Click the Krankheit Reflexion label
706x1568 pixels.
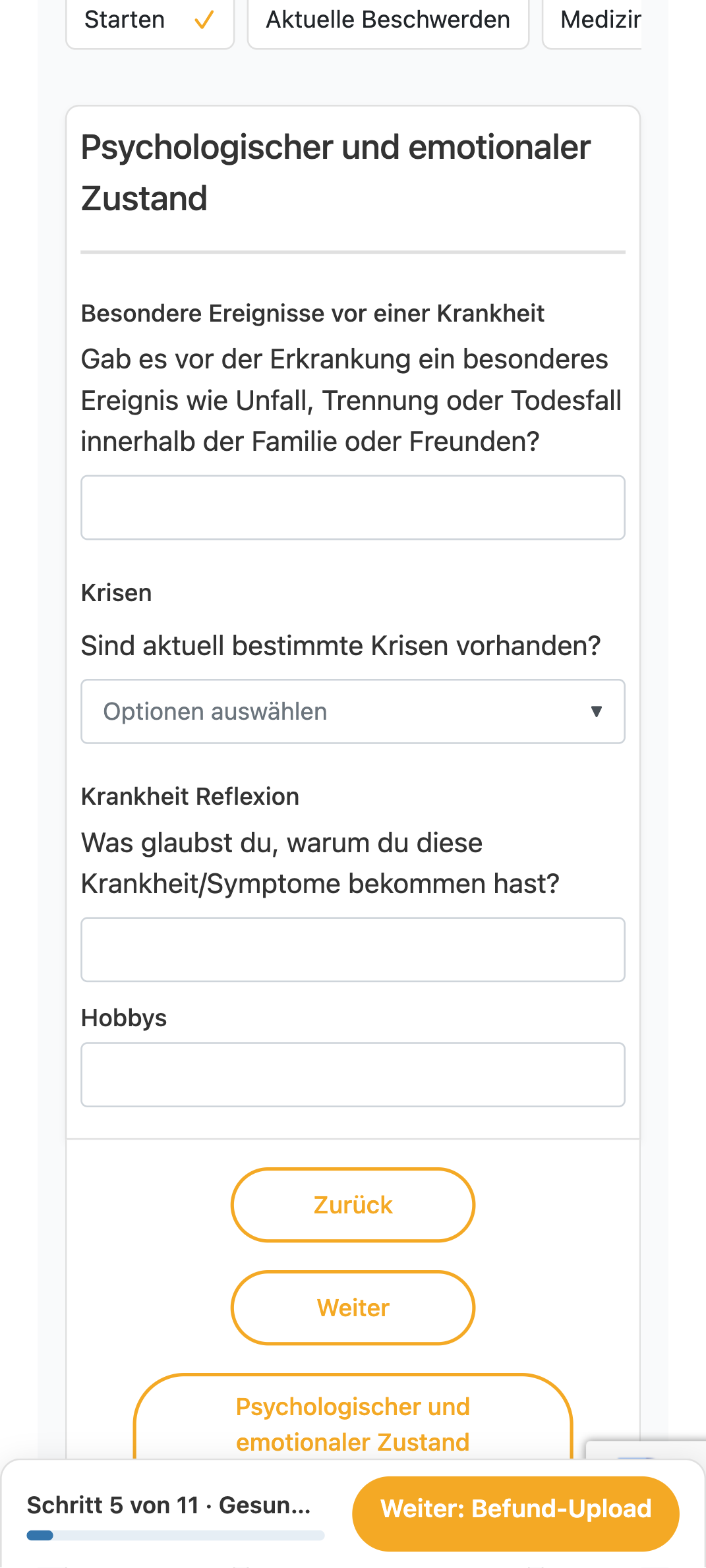tap(190, 797)
